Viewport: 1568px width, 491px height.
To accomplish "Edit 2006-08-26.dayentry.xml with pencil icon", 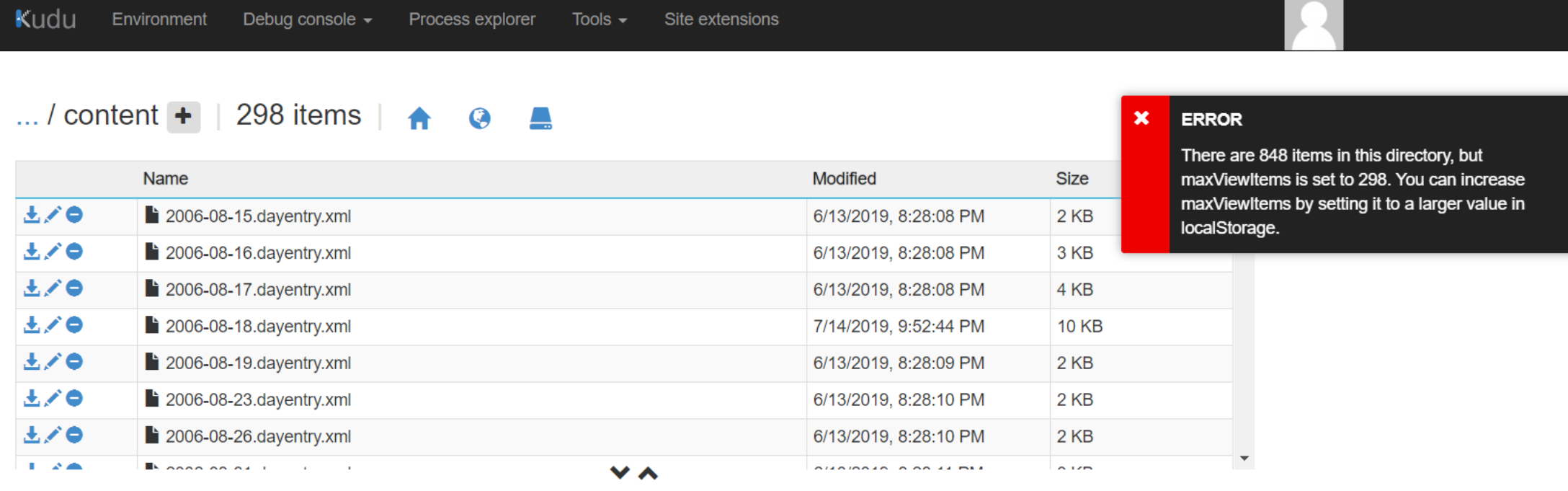I will (x=53, y=435).
